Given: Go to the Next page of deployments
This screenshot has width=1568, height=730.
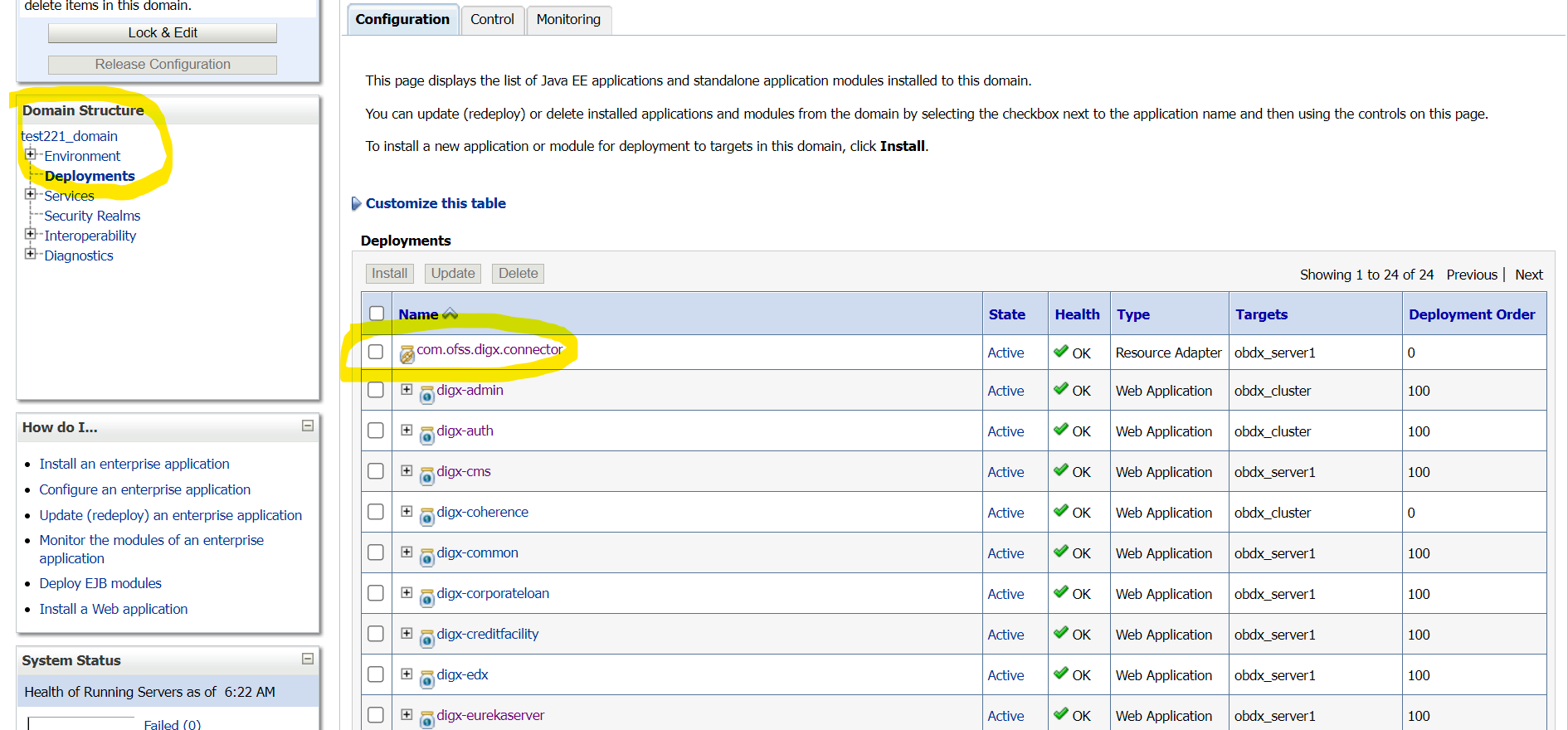Looking at the screenshot, I should pyautogui.click(x=1529, y=275).
